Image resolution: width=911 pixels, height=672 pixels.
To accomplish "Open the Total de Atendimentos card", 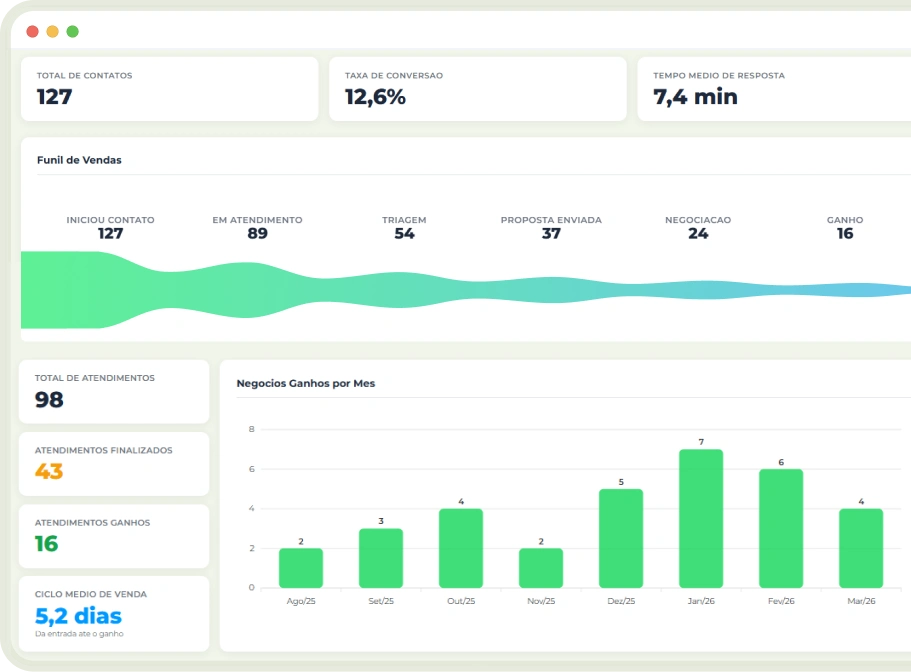I will coord(114,392).
